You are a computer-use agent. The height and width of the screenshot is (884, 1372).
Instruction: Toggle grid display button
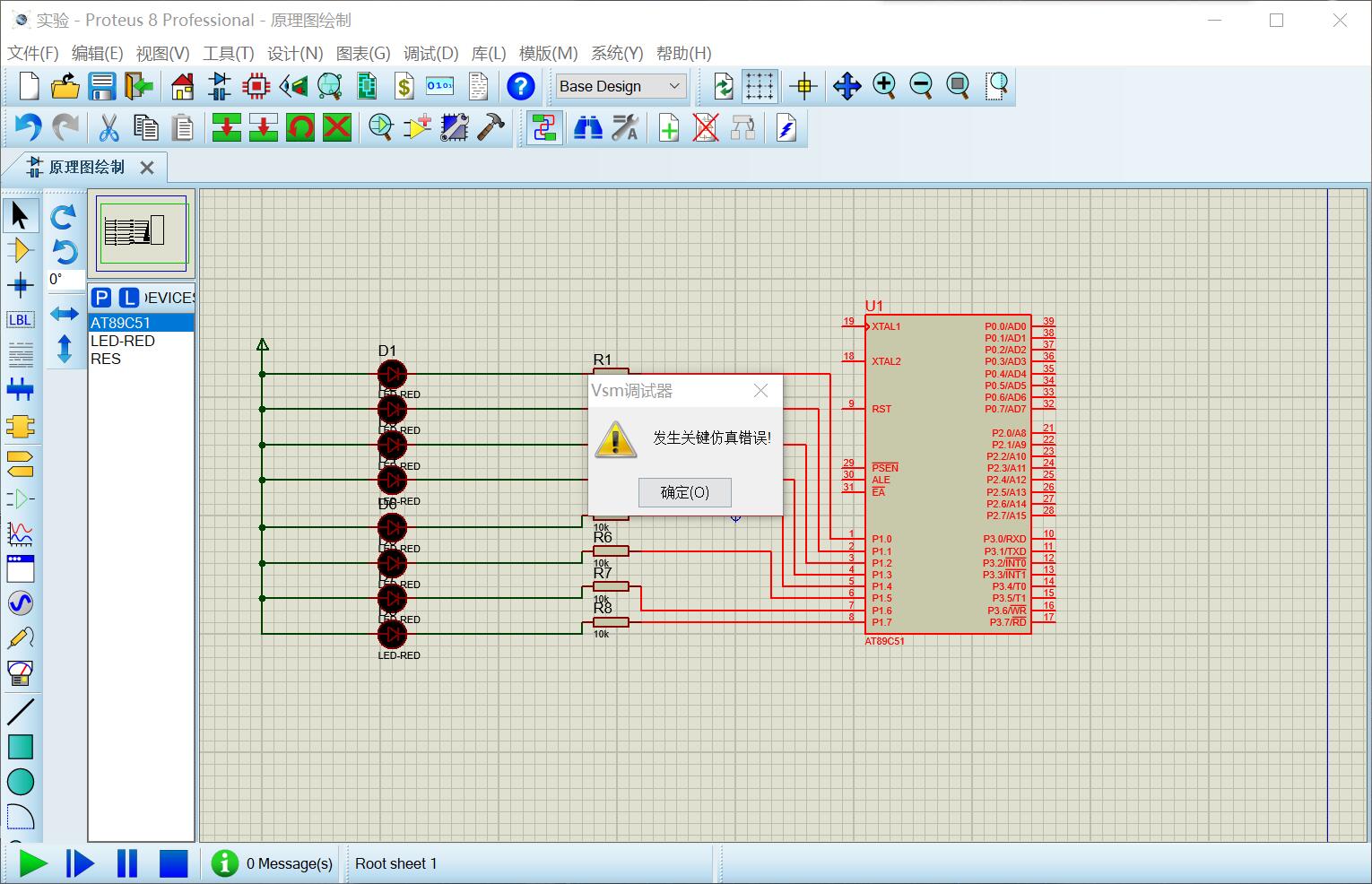pyautogui.click(x=759, y=86)
